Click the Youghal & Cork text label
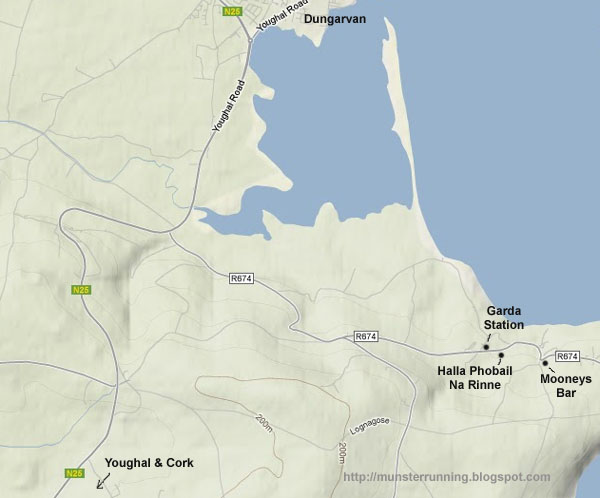 point(149,463)
